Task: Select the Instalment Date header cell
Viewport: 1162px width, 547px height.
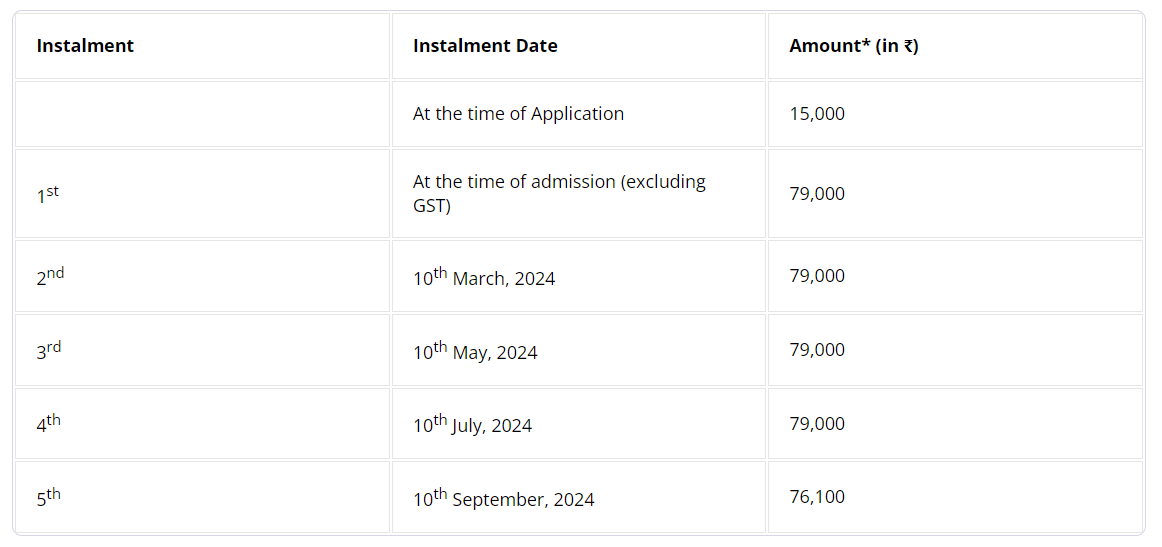Action: point(579,46)
